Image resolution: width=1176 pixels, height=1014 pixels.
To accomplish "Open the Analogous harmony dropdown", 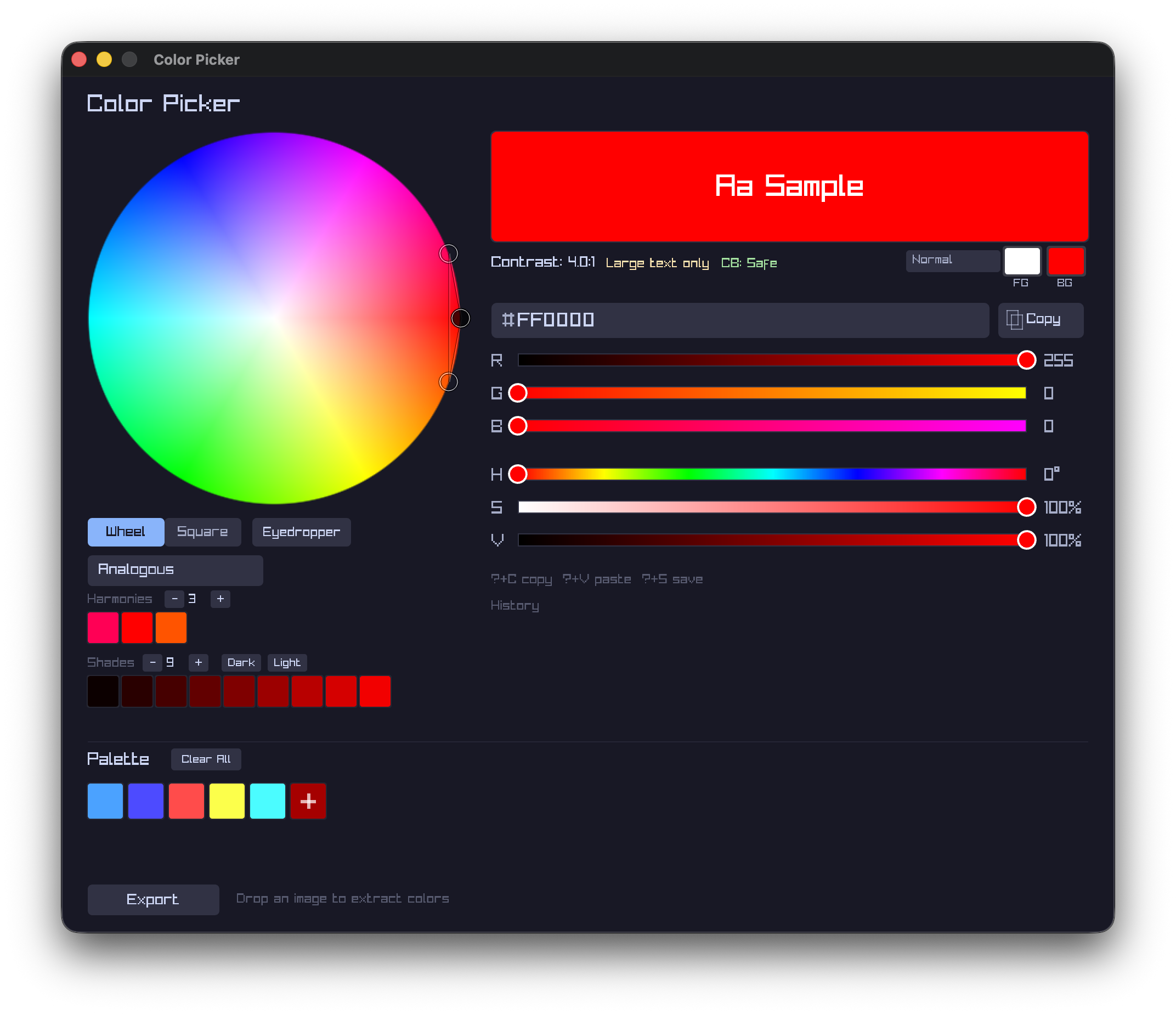I will tap(176, 570).
